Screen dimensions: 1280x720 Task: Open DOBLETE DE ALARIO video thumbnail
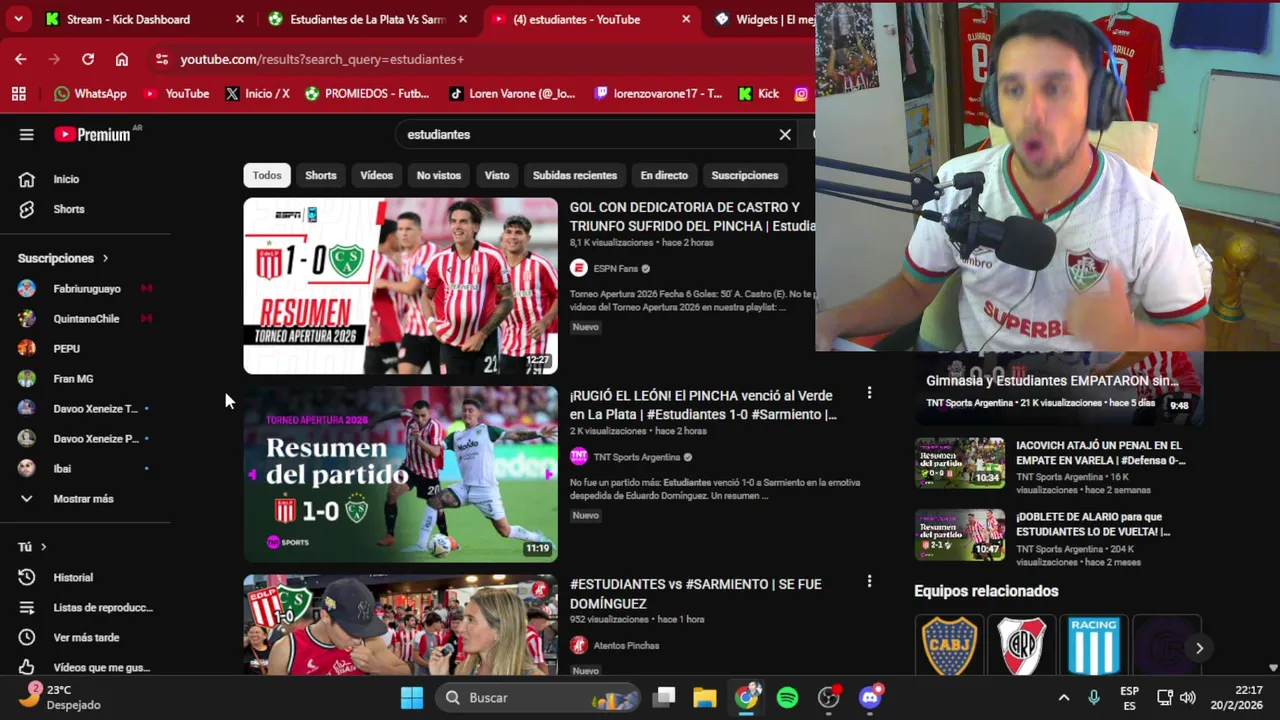(x=960, y=534)
